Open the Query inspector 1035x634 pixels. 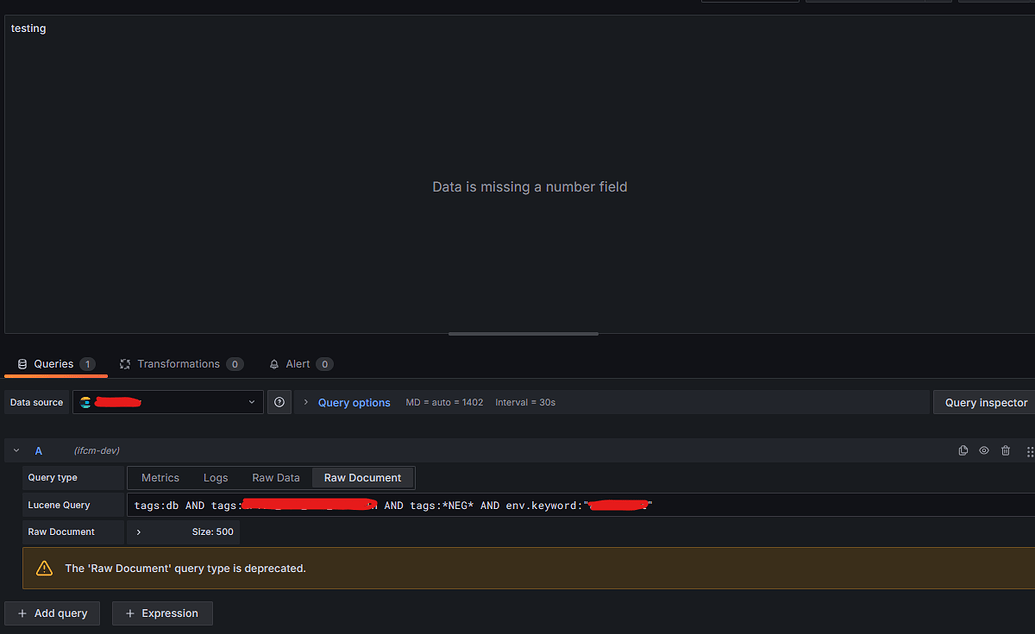pos(984,402)
